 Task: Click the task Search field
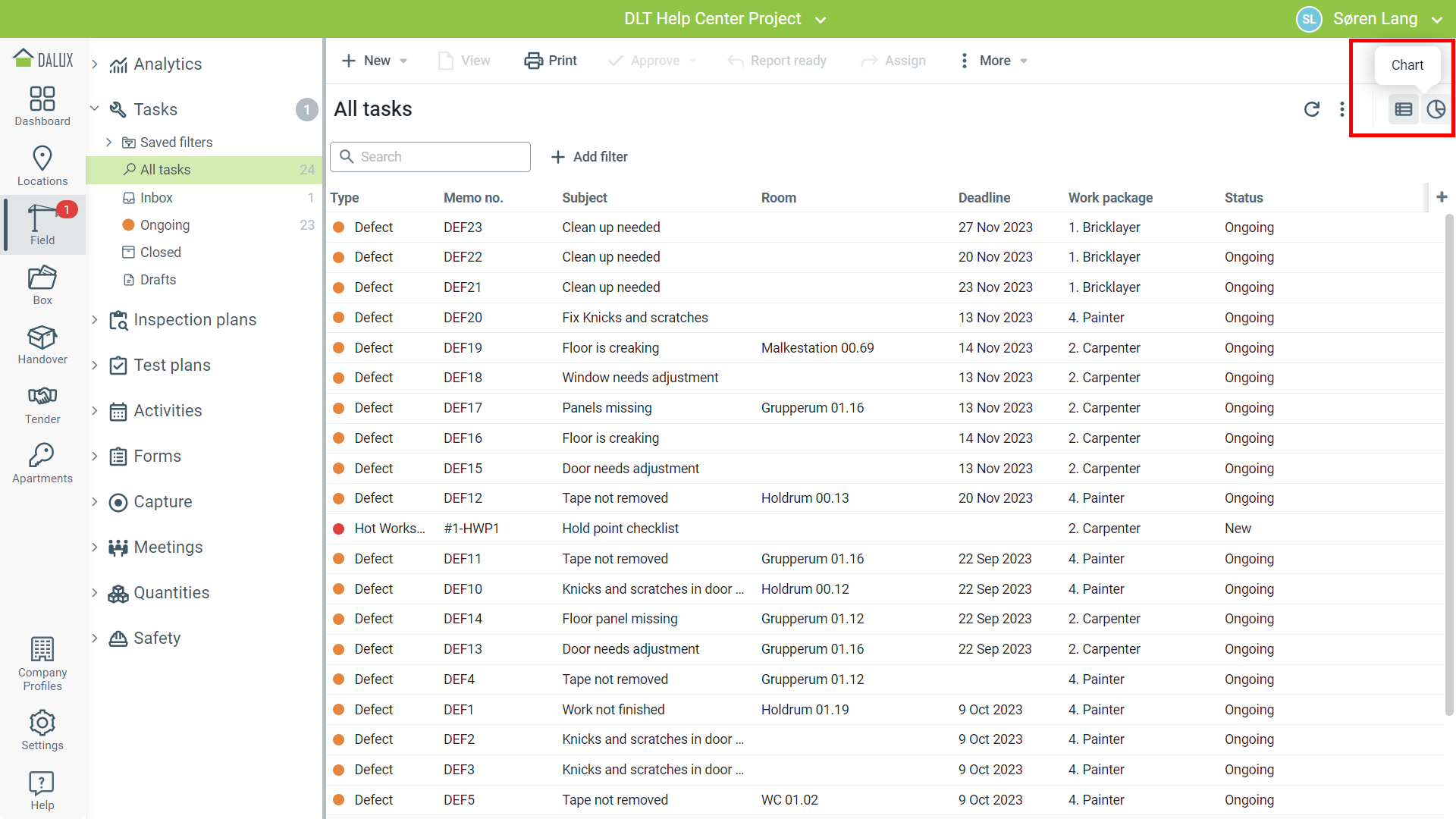coord(430,157)
